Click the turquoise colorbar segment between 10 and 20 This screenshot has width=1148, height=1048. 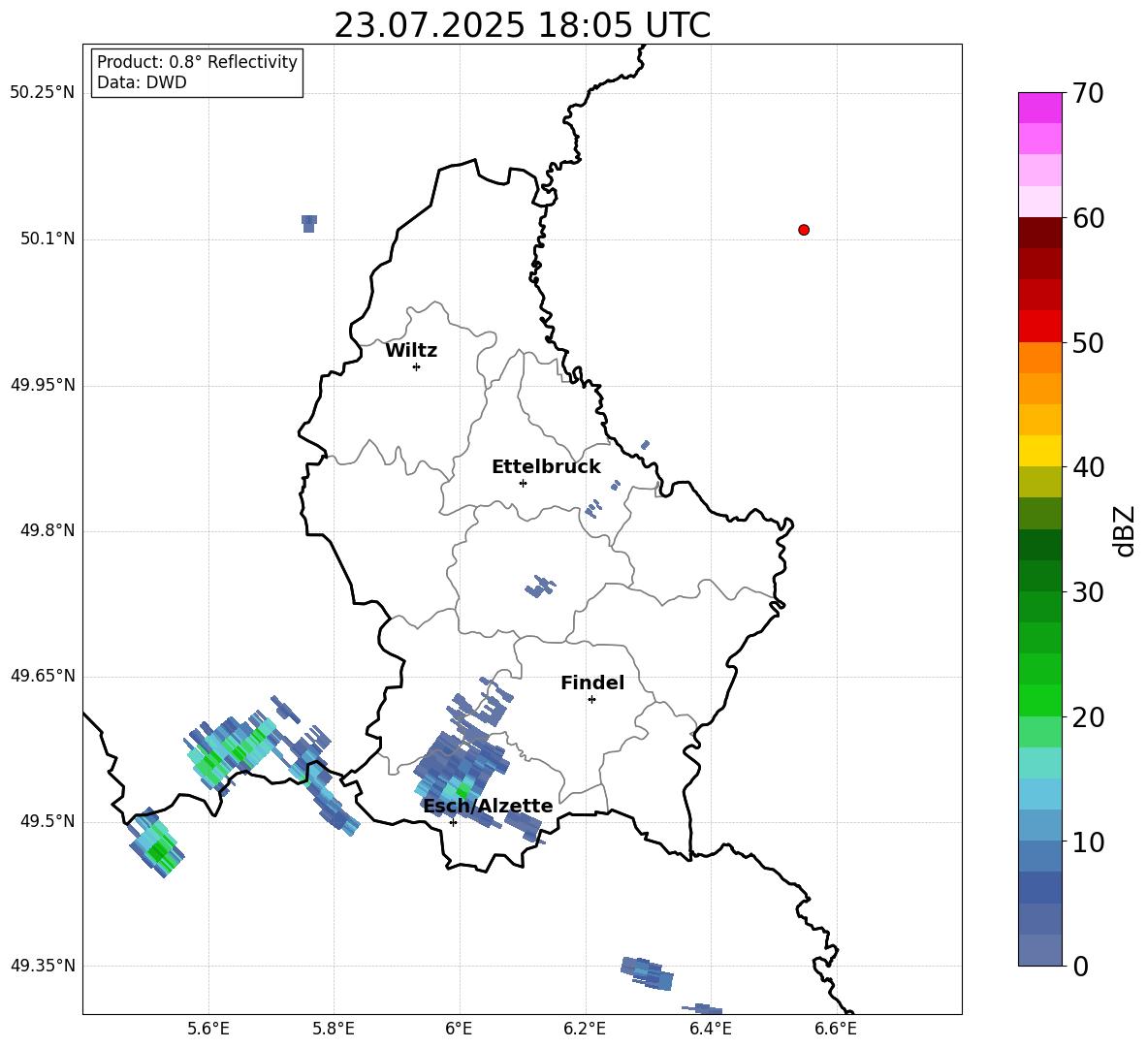point(1039,763)
